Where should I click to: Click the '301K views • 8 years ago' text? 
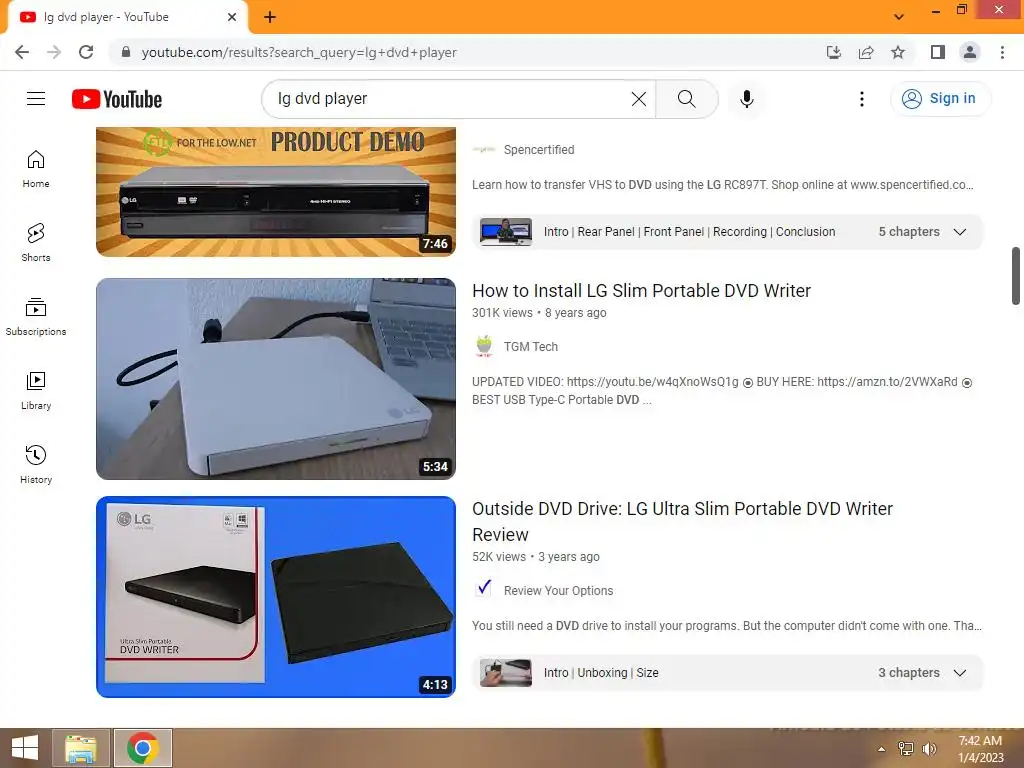point(539,313)
